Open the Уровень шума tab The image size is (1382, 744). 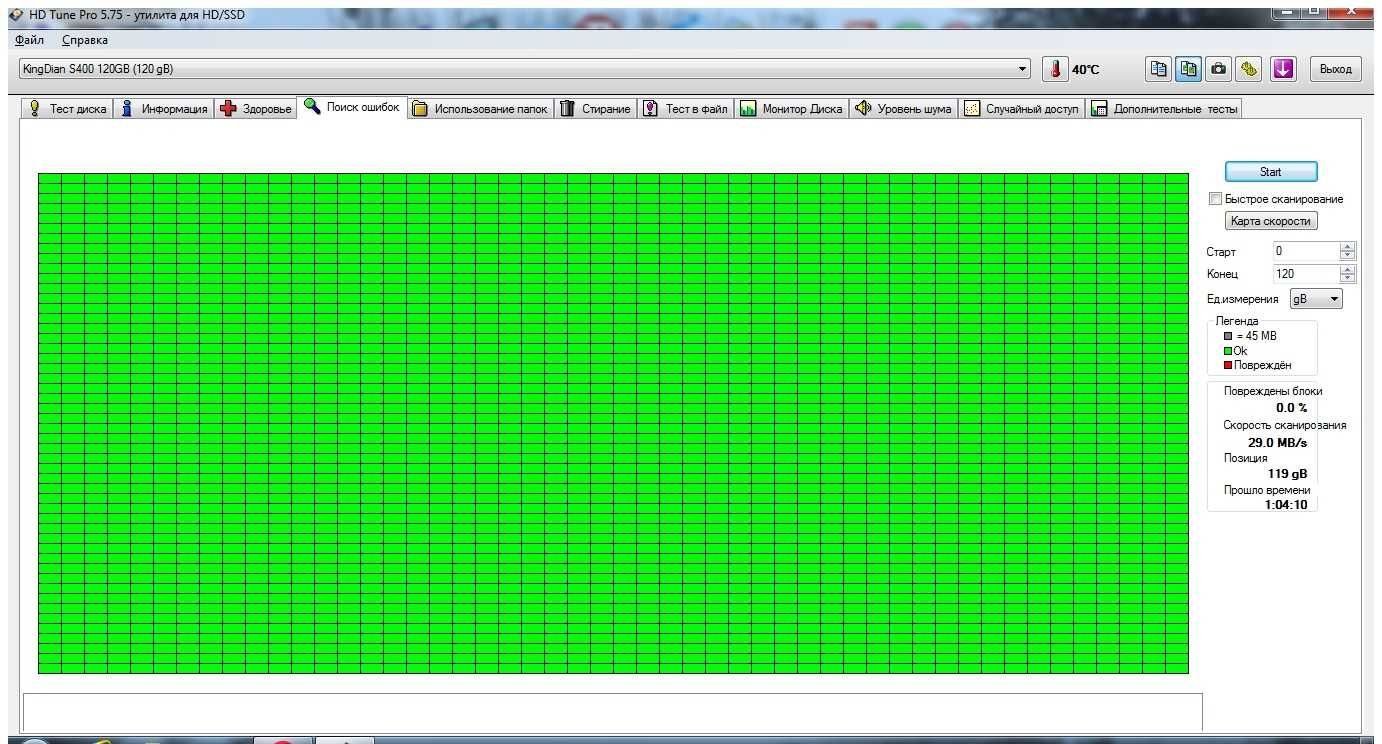[x=903, y=109]
